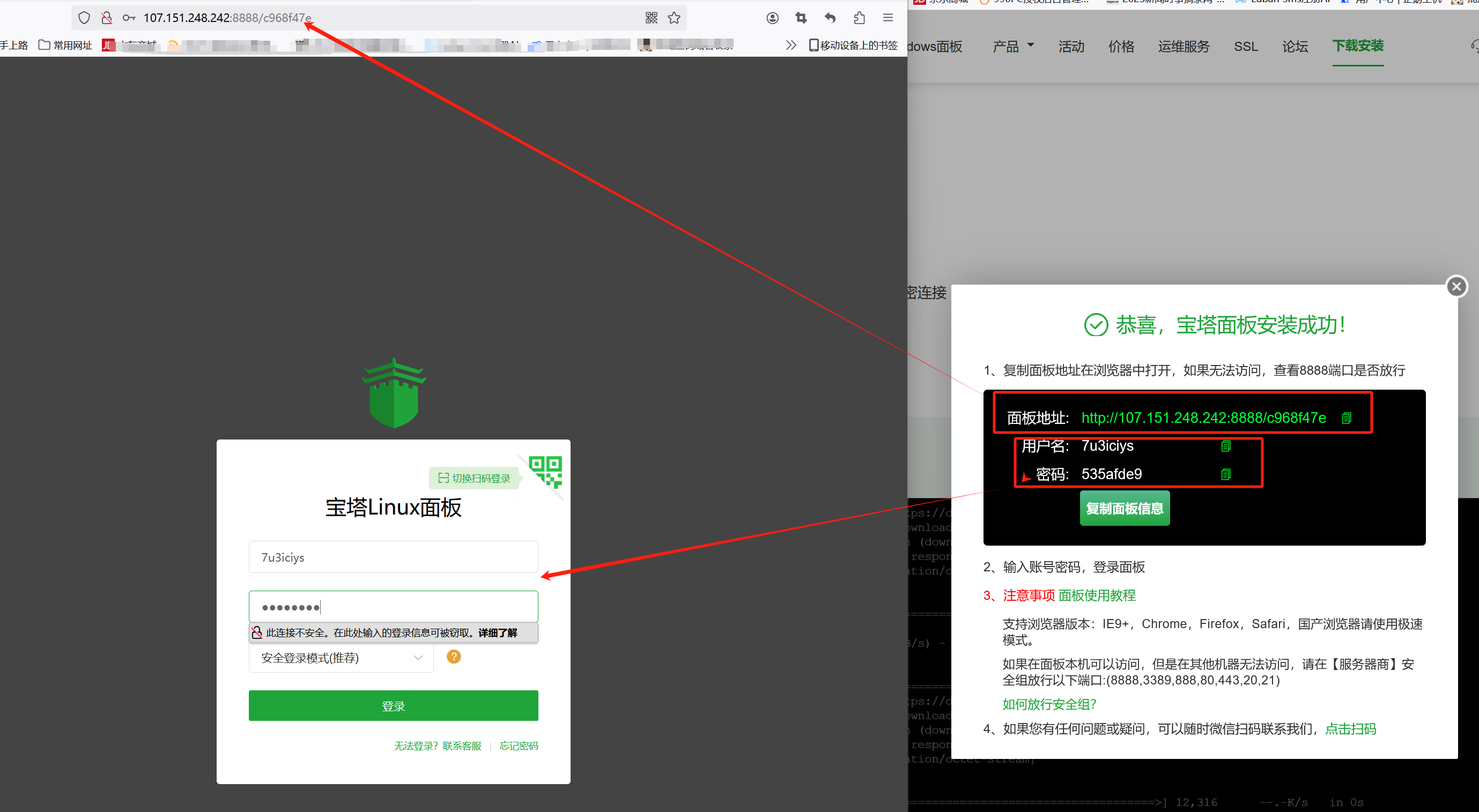Click the username value 7u3iciys in the dialog
This screenshot has width=1479, height=812.
click(x=1107, y=446)
